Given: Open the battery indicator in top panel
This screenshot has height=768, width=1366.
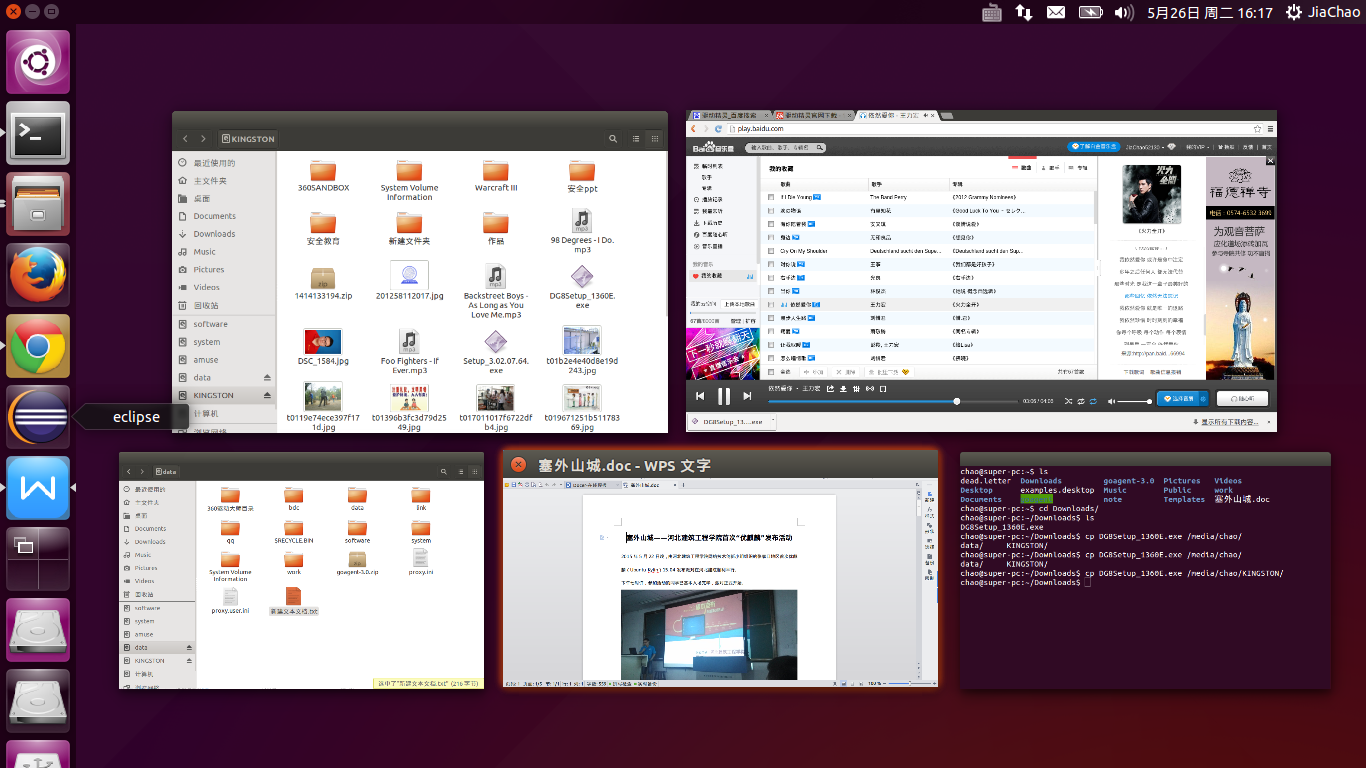Looking at the screenshot, I should pos(1090,12).
